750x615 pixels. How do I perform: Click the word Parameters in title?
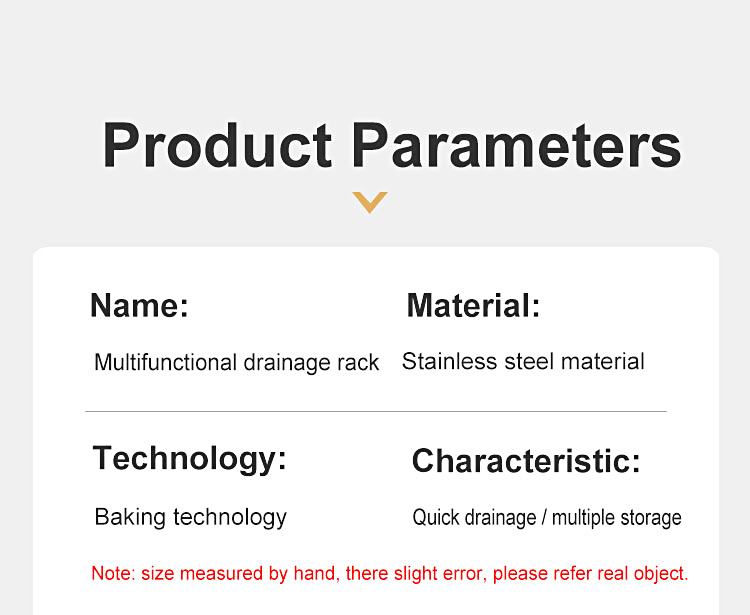tap(517, 145)
